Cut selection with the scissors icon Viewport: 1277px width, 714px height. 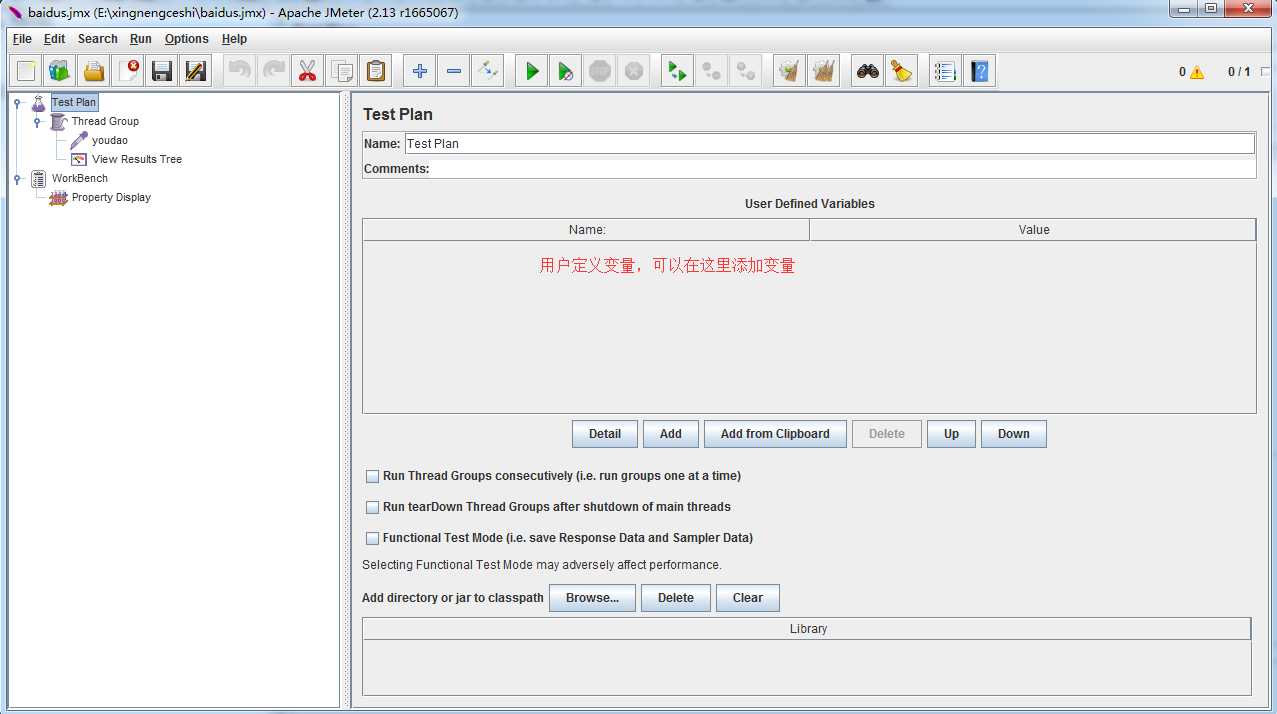[308, 71]
